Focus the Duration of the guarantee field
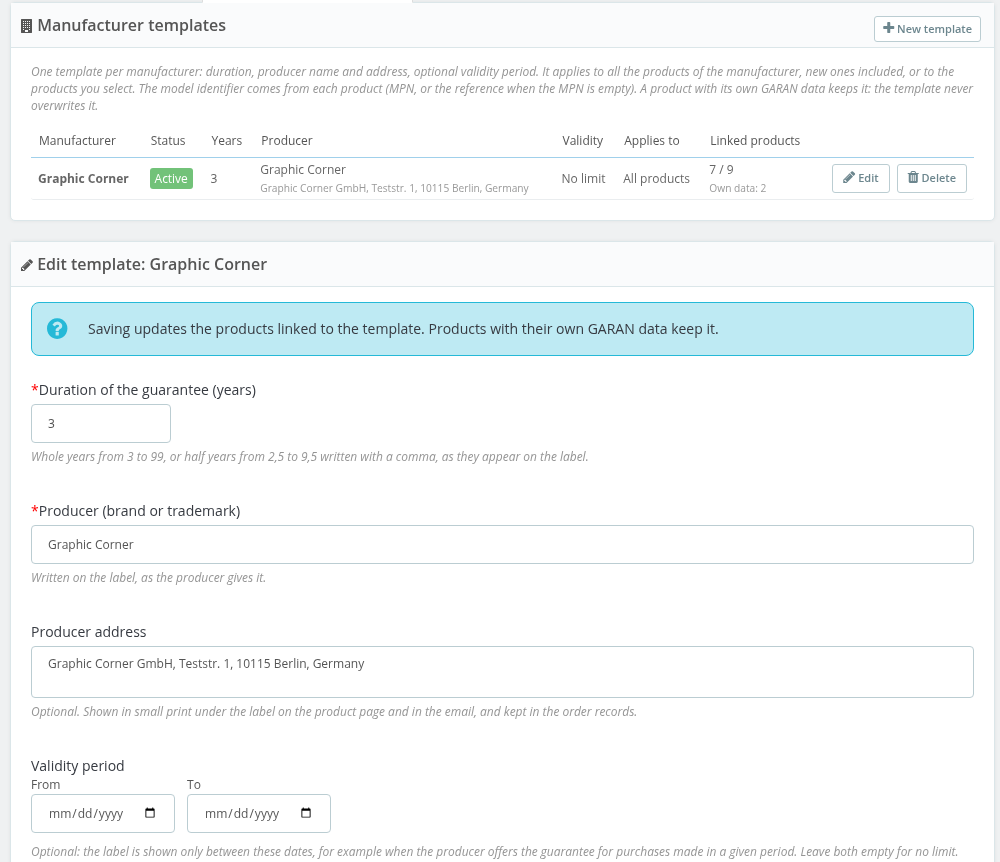This screenshot has height=862, width=1000. click(x=101, y=423)
